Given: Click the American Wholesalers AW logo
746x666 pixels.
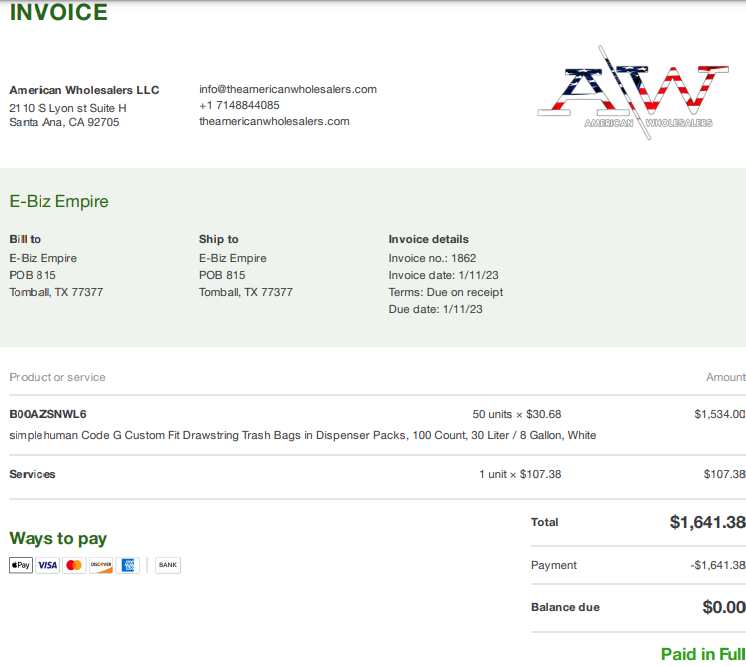Looking at the screenshot, I should click(633, 93).
